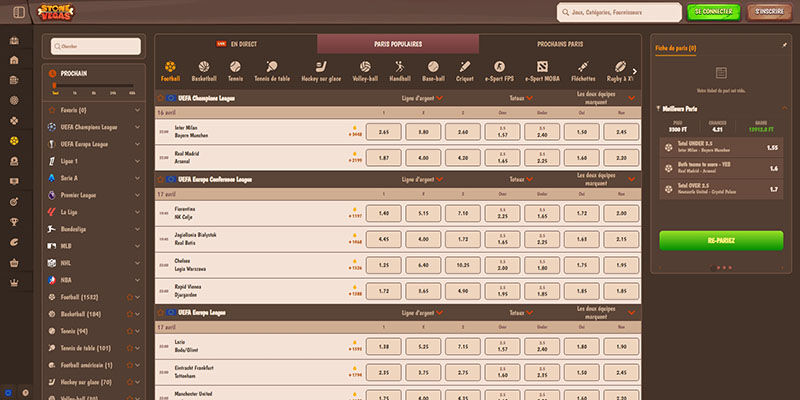Click the green RE-PARIEZ button
Image resolution: width=800 pixels, height=400 pixels.
click(721, 240)
